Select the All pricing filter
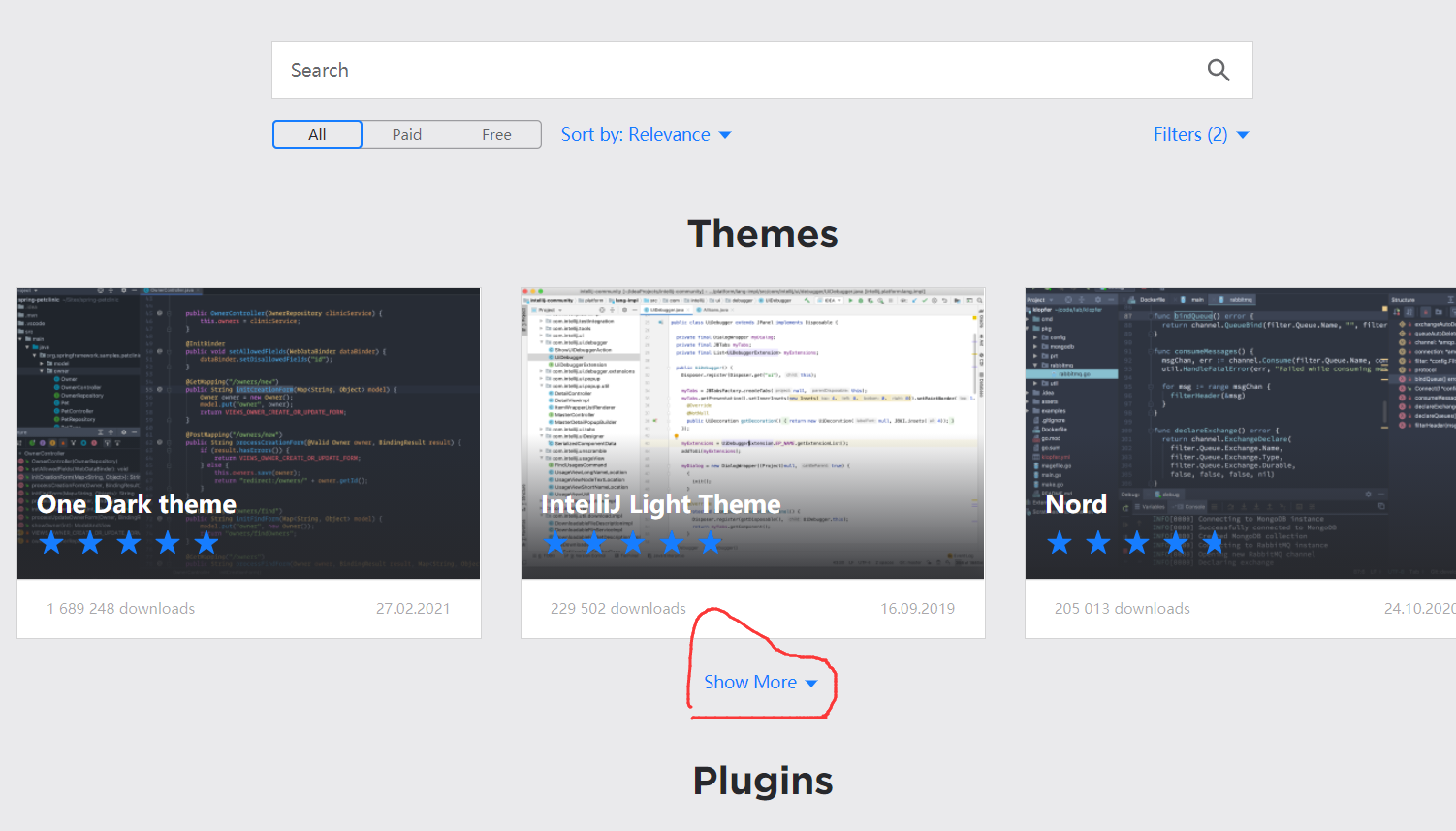This screenshot has height=831, width=1456. click(x=317, y=135)
